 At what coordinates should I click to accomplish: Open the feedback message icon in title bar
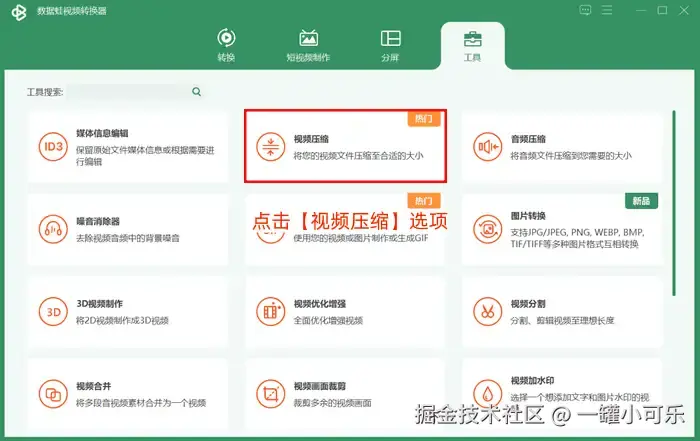pos(585,10)
